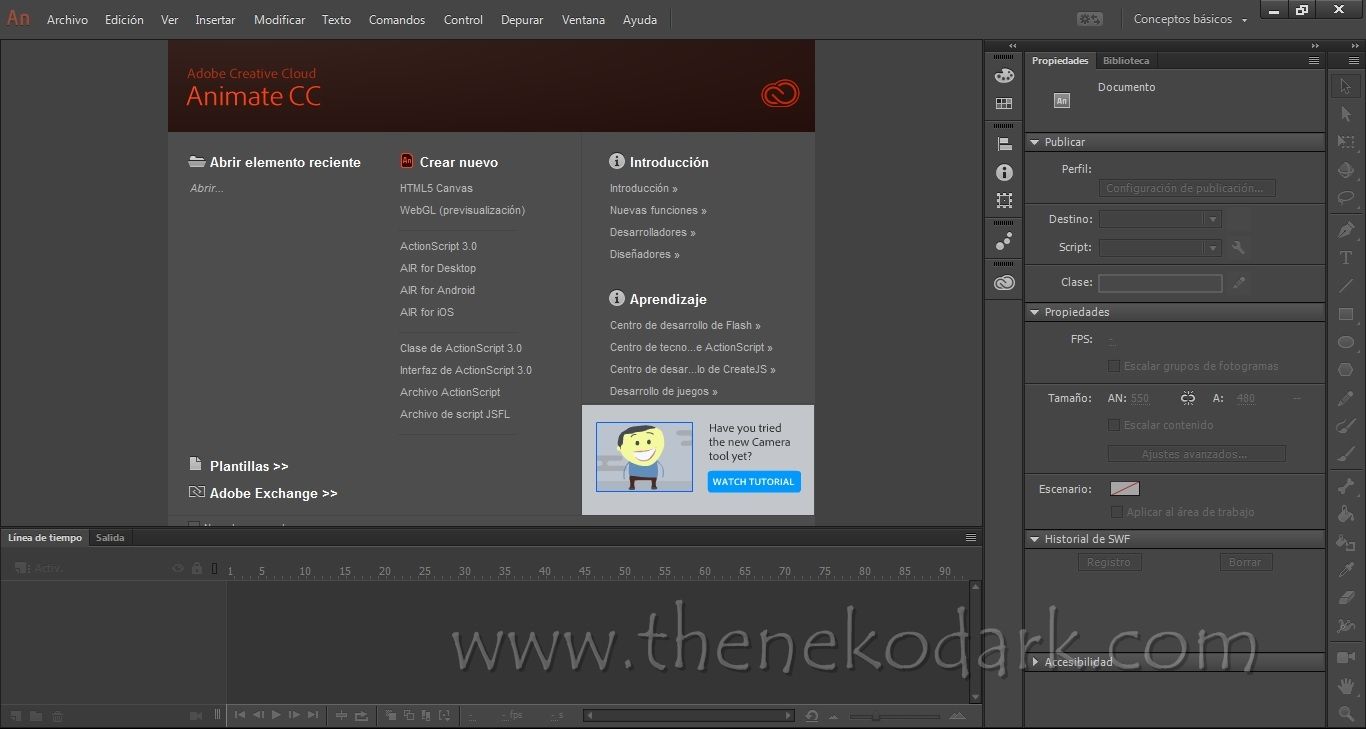The image size is (1366, 729).
Task: Select the Camera tool in toolbar
Action: (x=1346, y=658)
